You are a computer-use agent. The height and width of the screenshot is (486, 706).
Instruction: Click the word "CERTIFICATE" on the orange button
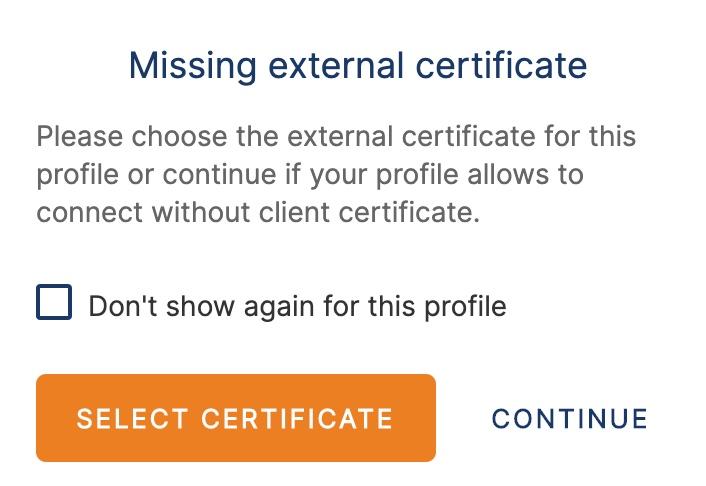298,419
